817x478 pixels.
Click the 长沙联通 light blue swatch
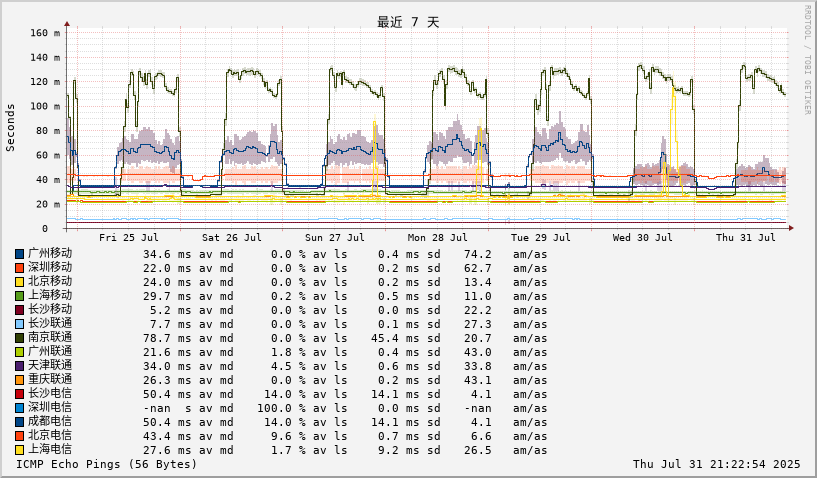(x=19, y=325)
